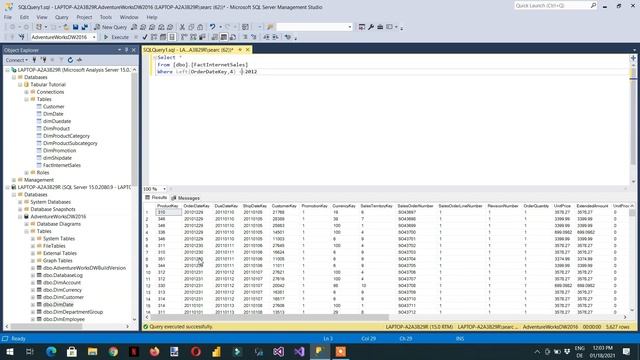This screenshot has width=640, height=360.
Task: Click the OrderDateKey column header
Action: tap(196, 206)
